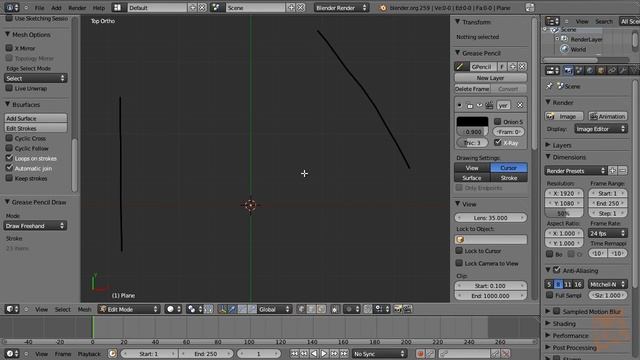Enable Onion Skinning checkbox
Screen dimensions: 640x360
(x=498, y=122)
